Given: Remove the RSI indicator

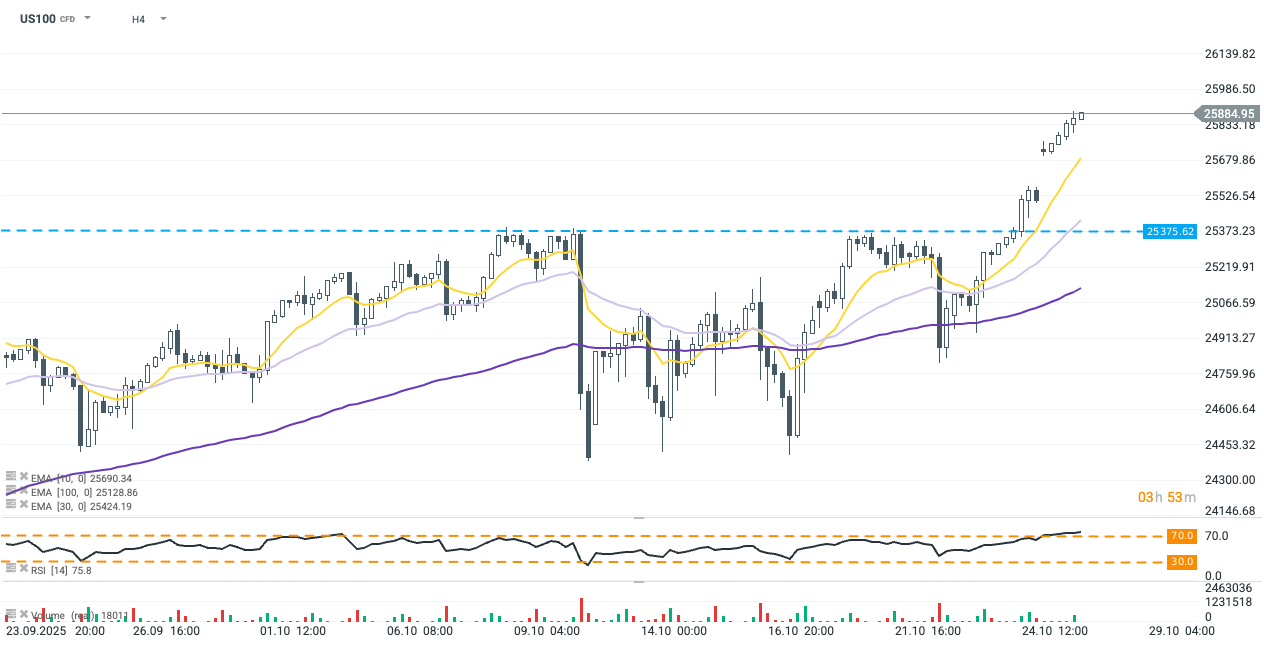Looking at the screenshot, I should point(23,568).
